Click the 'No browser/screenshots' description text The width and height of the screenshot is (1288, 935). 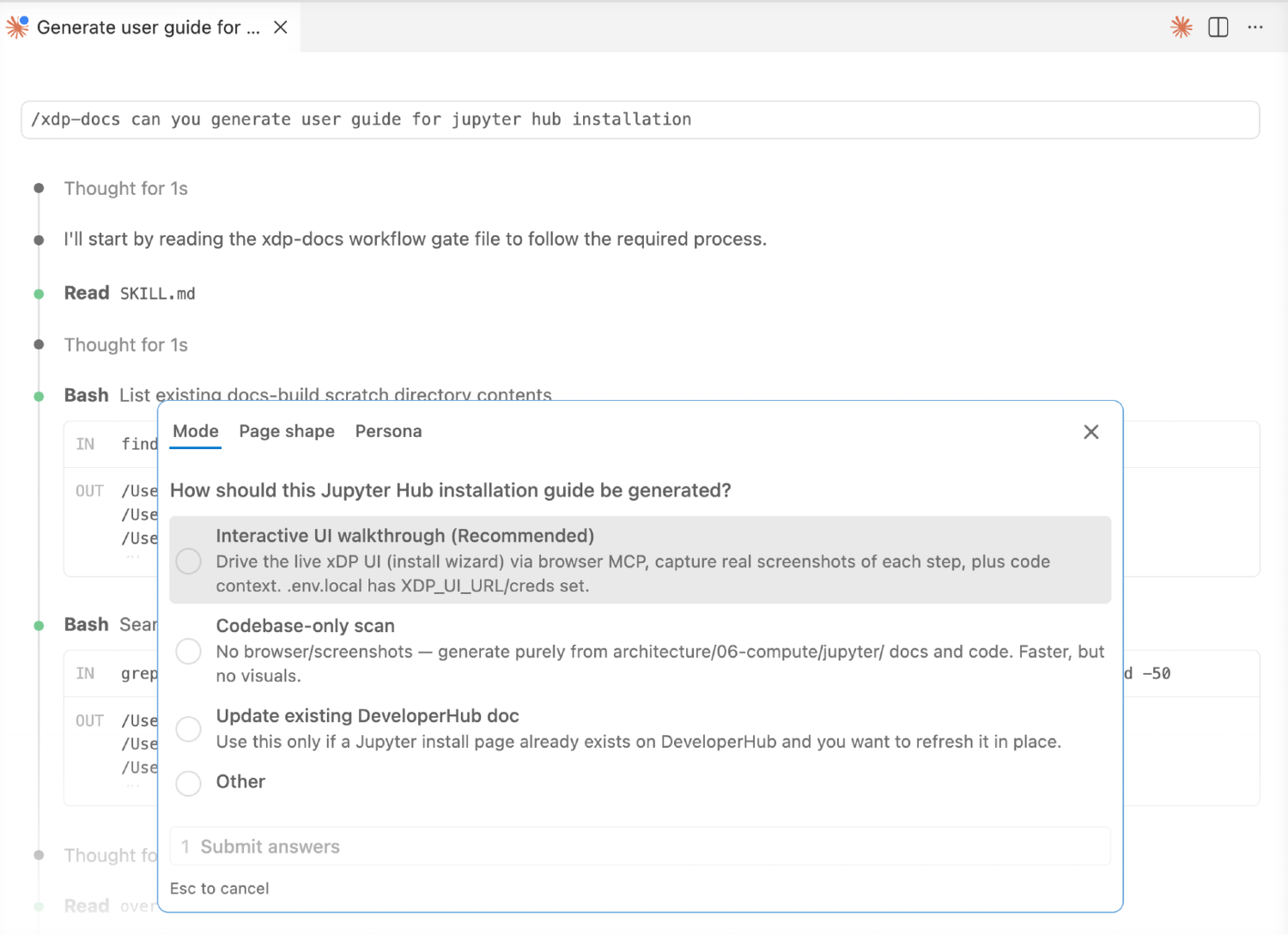pos(660,664)
